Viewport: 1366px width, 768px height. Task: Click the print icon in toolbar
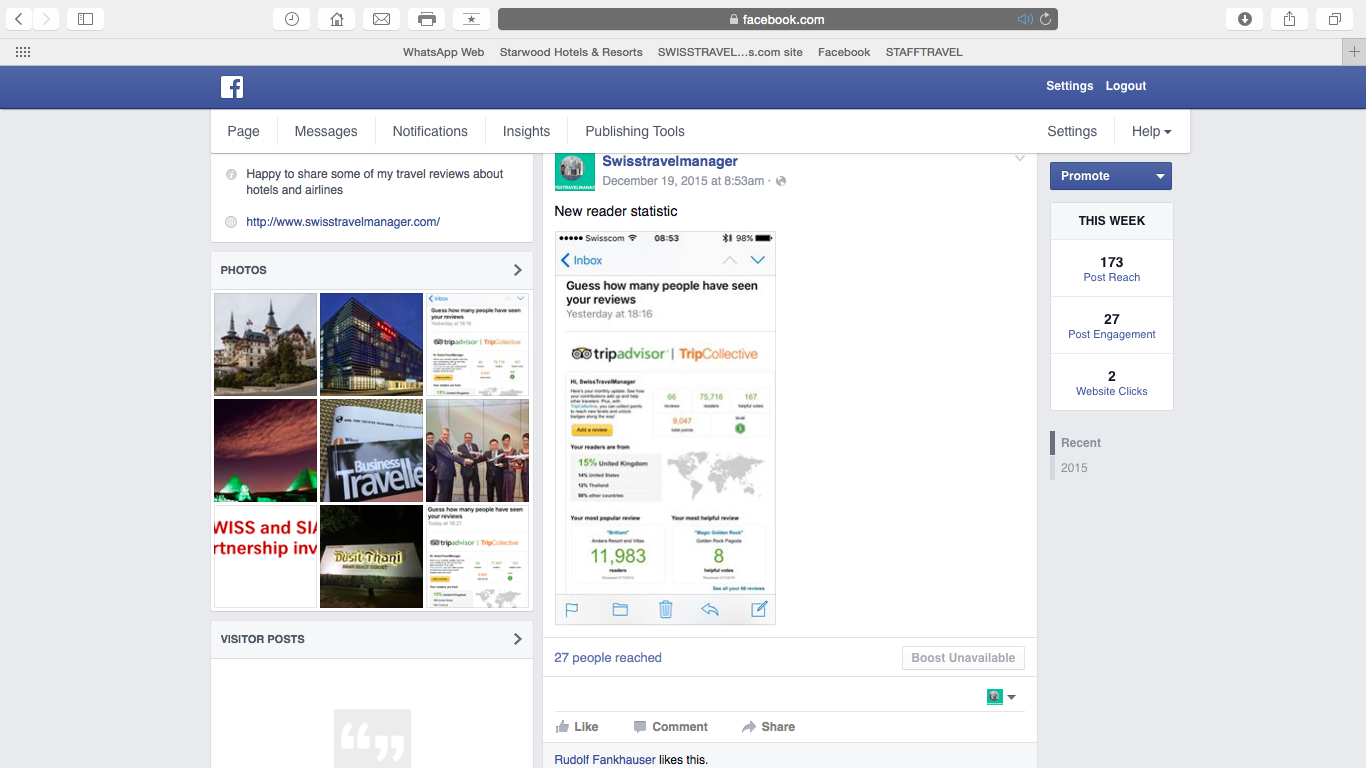[x=426, y=19]
